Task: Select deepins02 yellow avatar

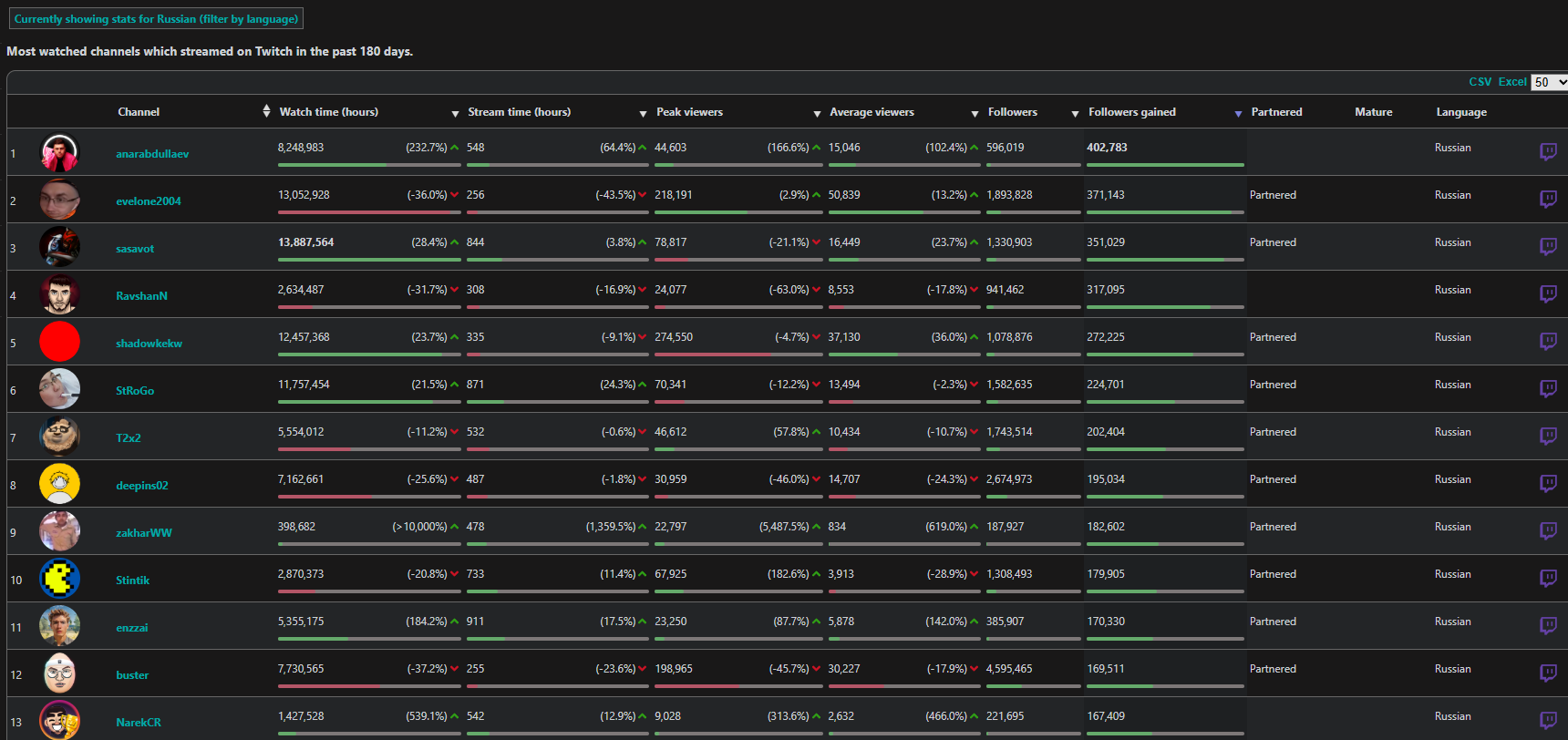Action: (x=59, y=484)
